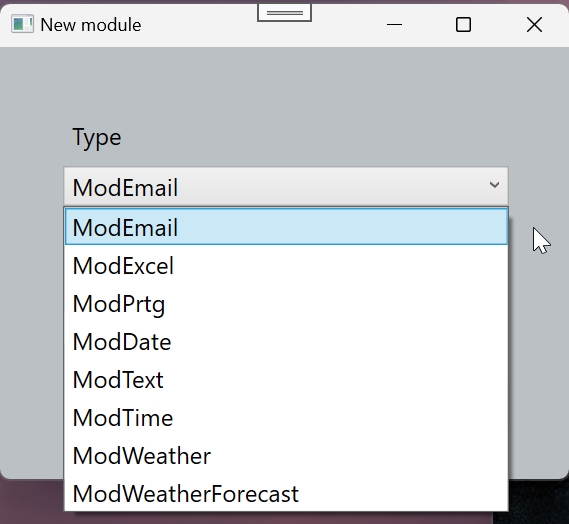Click the grip handle at top center
The image size is (569, 524).
tap(284, 13)
